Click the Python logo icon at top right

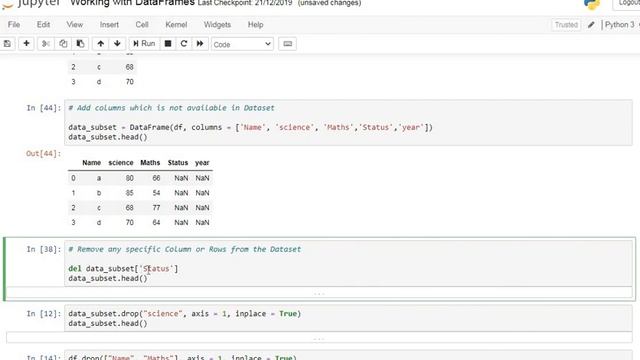coord(591,4)
